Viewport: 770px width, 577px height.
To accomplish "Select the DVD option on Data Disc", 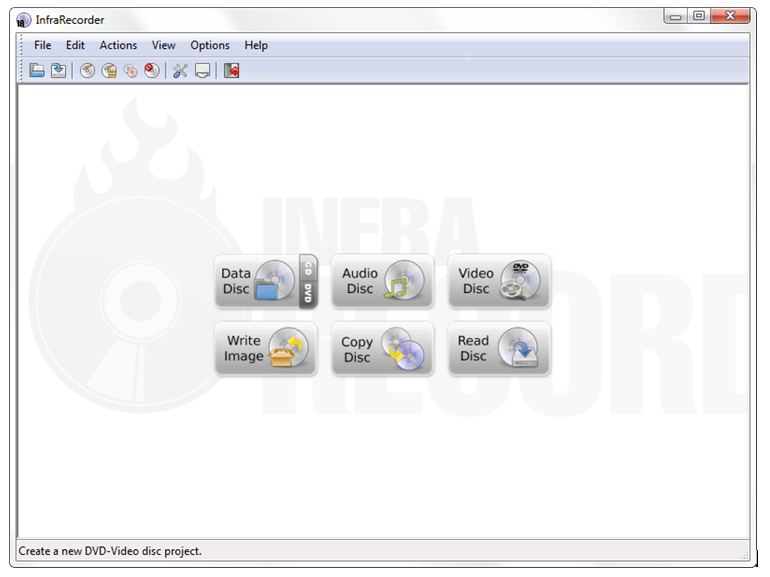I will pos(308,294).
